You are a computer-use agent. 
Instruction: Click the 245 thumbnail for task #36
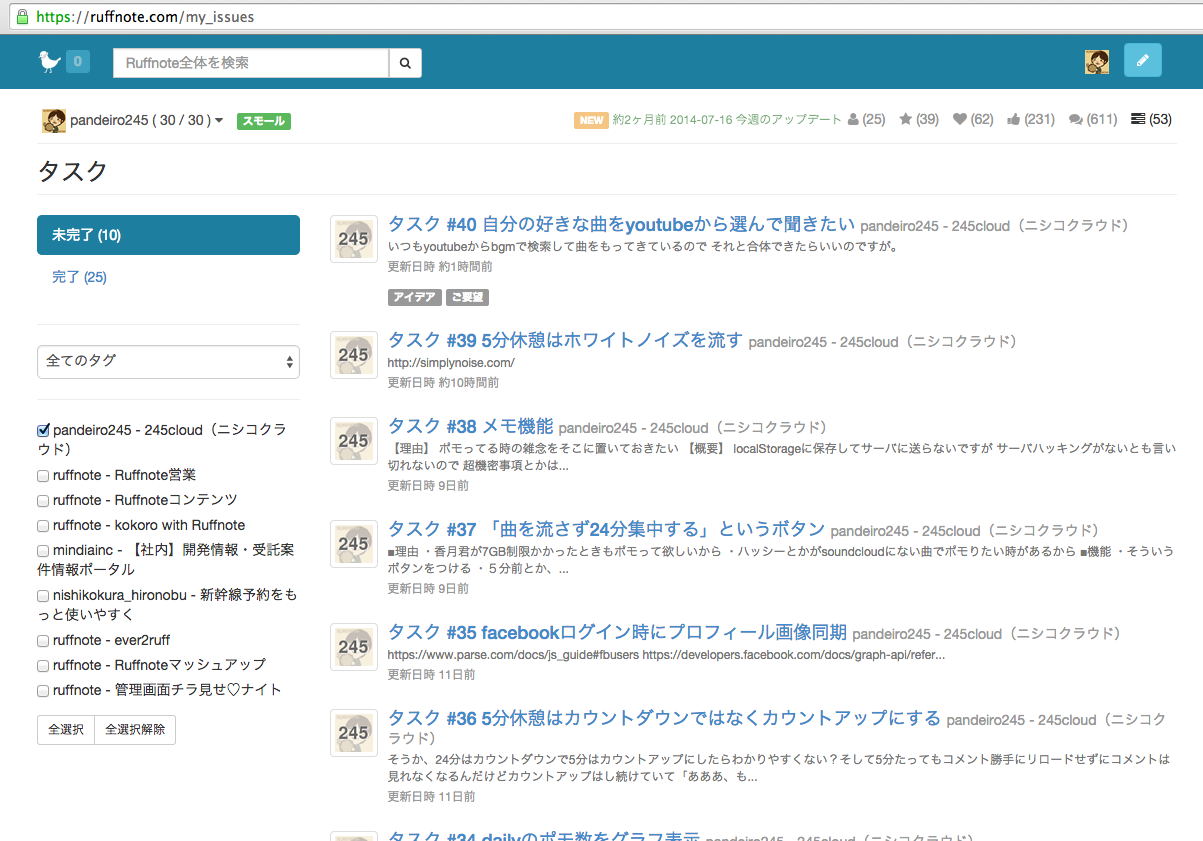click(x=354, y=732)
